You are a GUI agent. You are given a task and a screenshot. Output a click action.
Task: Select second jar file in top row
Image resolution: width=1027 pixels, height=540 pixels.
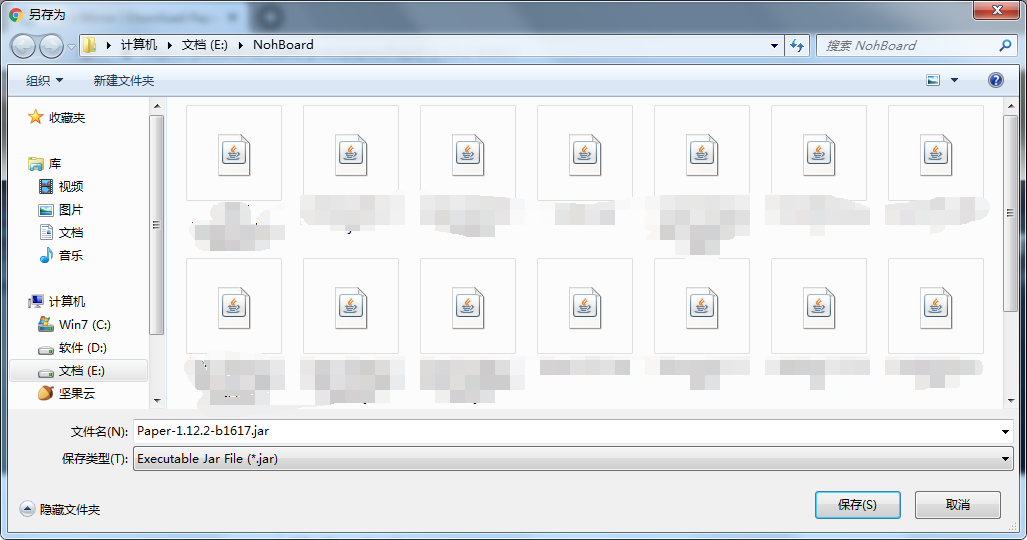(x=351, y=154)
